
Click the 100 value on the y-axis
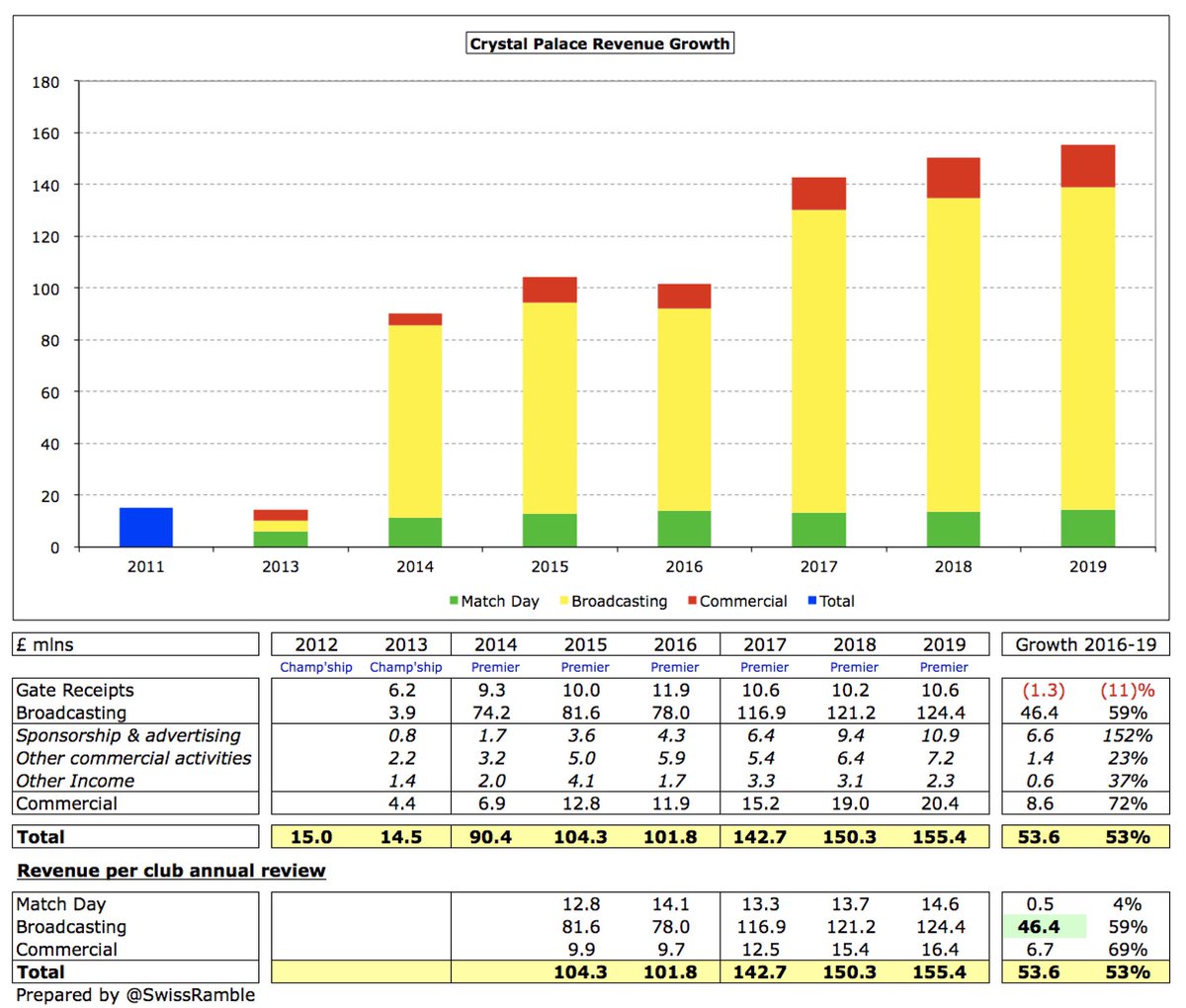point(45,289)
